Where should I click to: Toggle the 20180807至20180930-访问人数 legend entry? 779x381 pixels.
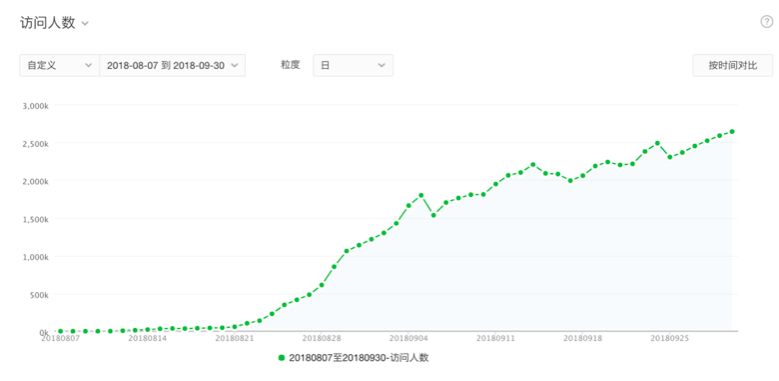coord(353,358)
